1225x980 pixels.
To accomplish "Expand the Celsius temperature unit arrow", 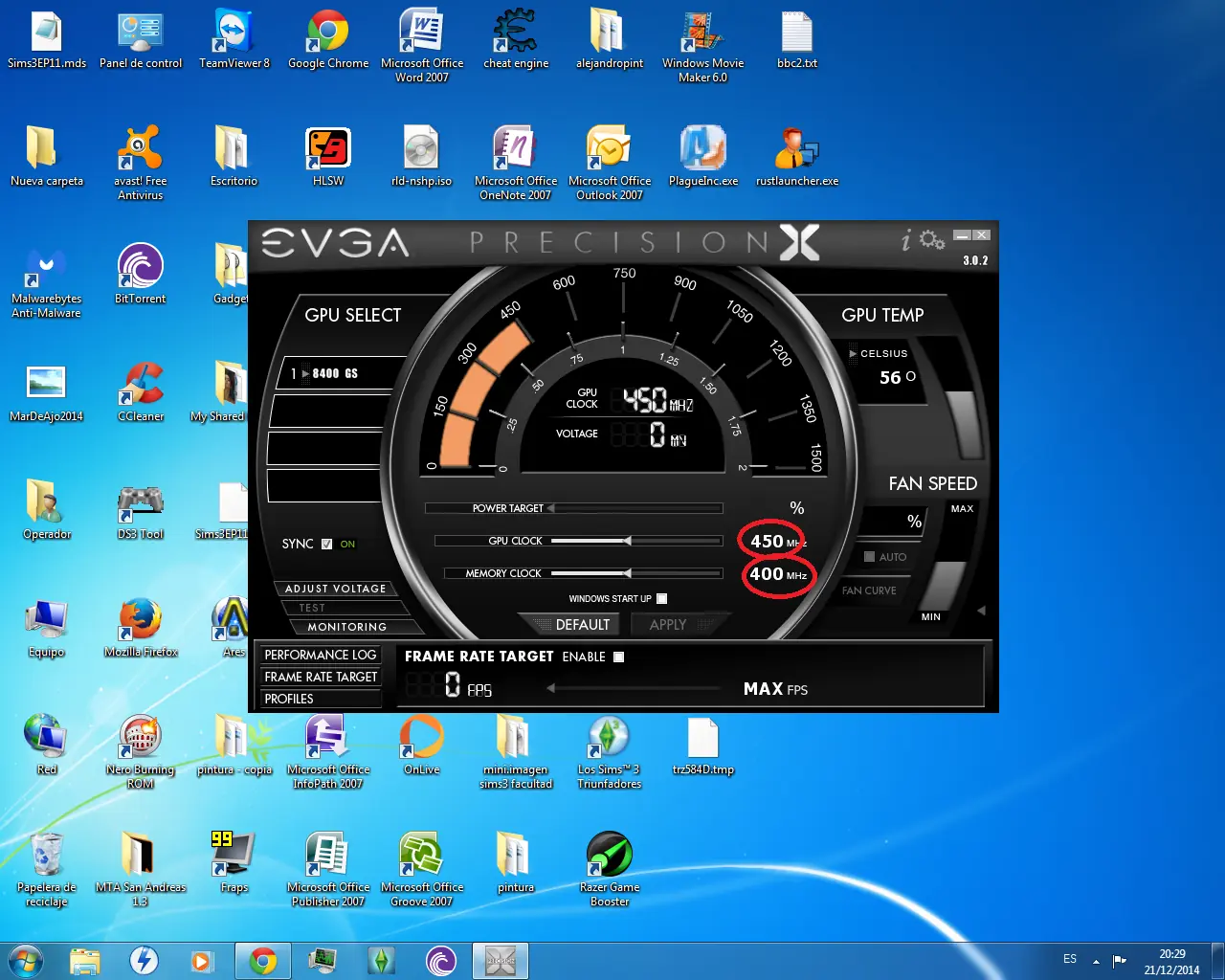I will [x=853, y=354].
